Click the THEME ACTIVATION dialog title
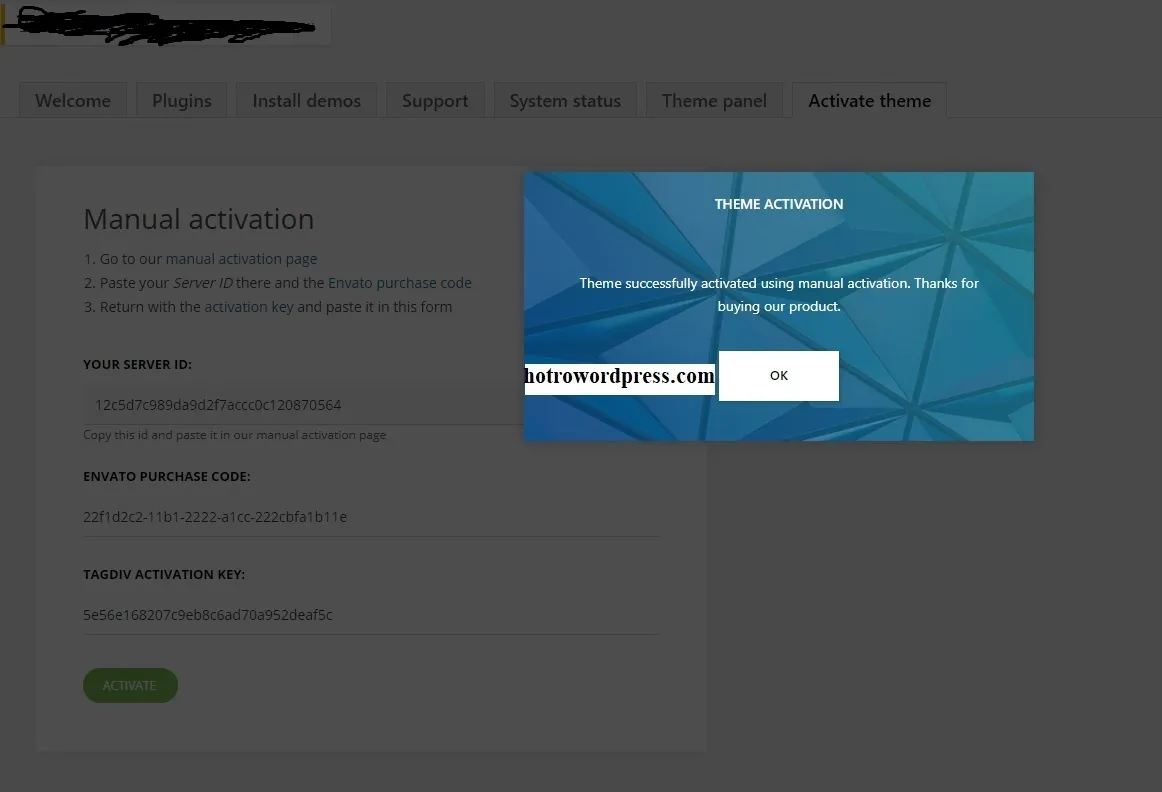1162x792 pixels. point(778,203)
